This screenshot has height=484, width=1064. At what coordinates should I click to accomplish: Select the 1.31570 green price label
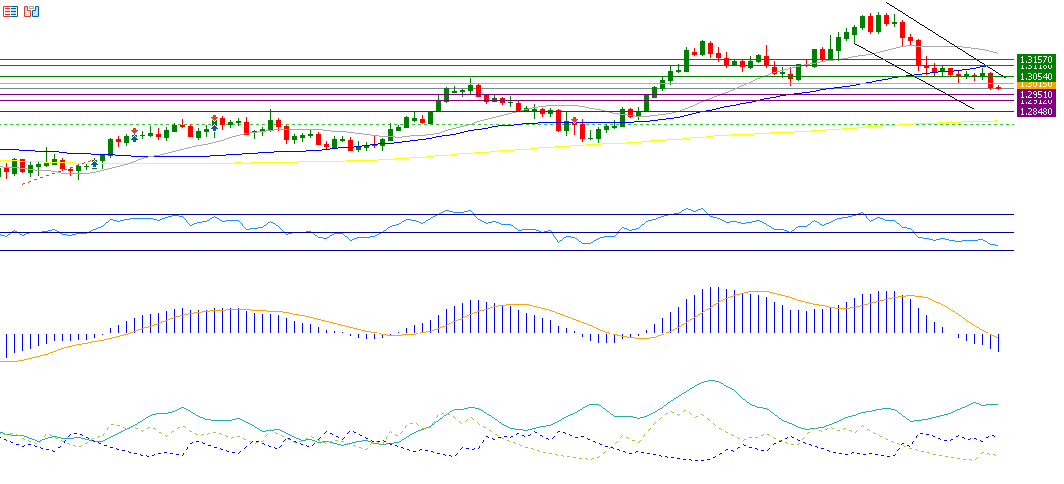[1034, 60]
